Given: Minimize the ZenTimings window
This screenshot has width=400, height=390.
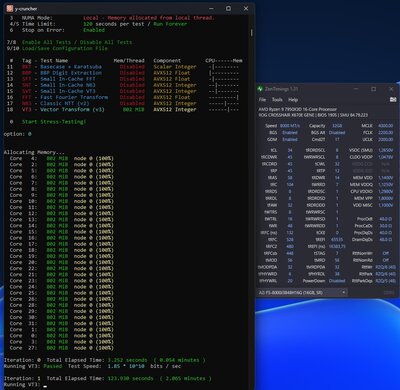Looking at the screenshot, I should [x=356, y=89].
